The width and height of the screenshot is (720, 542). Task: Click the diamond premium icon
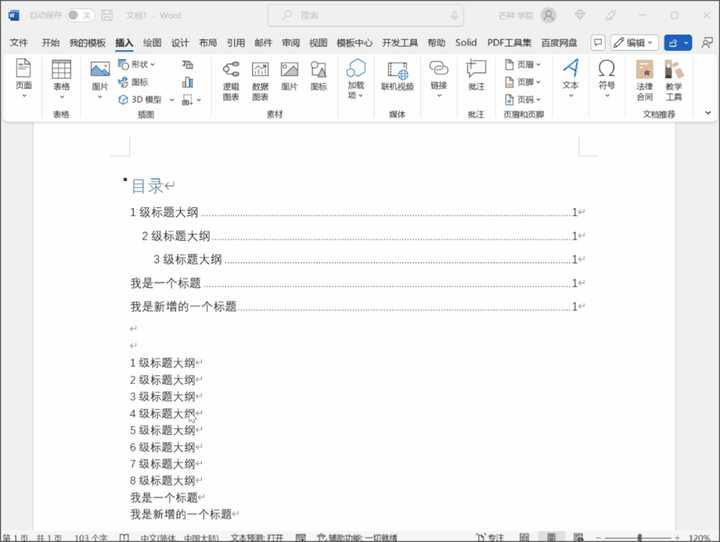[579, 15]
